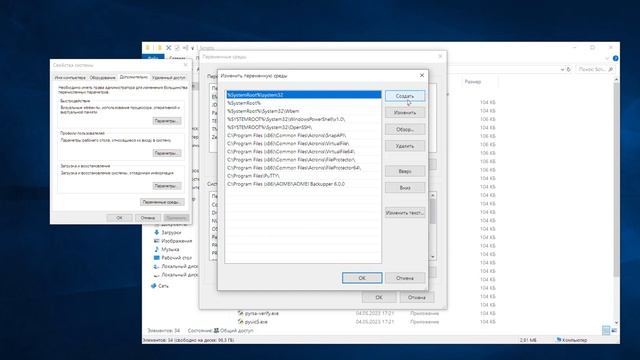640x360 pixels.
Task: Click the Explorer file list scrollbar up arrow
Action: click(x=616, y=80)
